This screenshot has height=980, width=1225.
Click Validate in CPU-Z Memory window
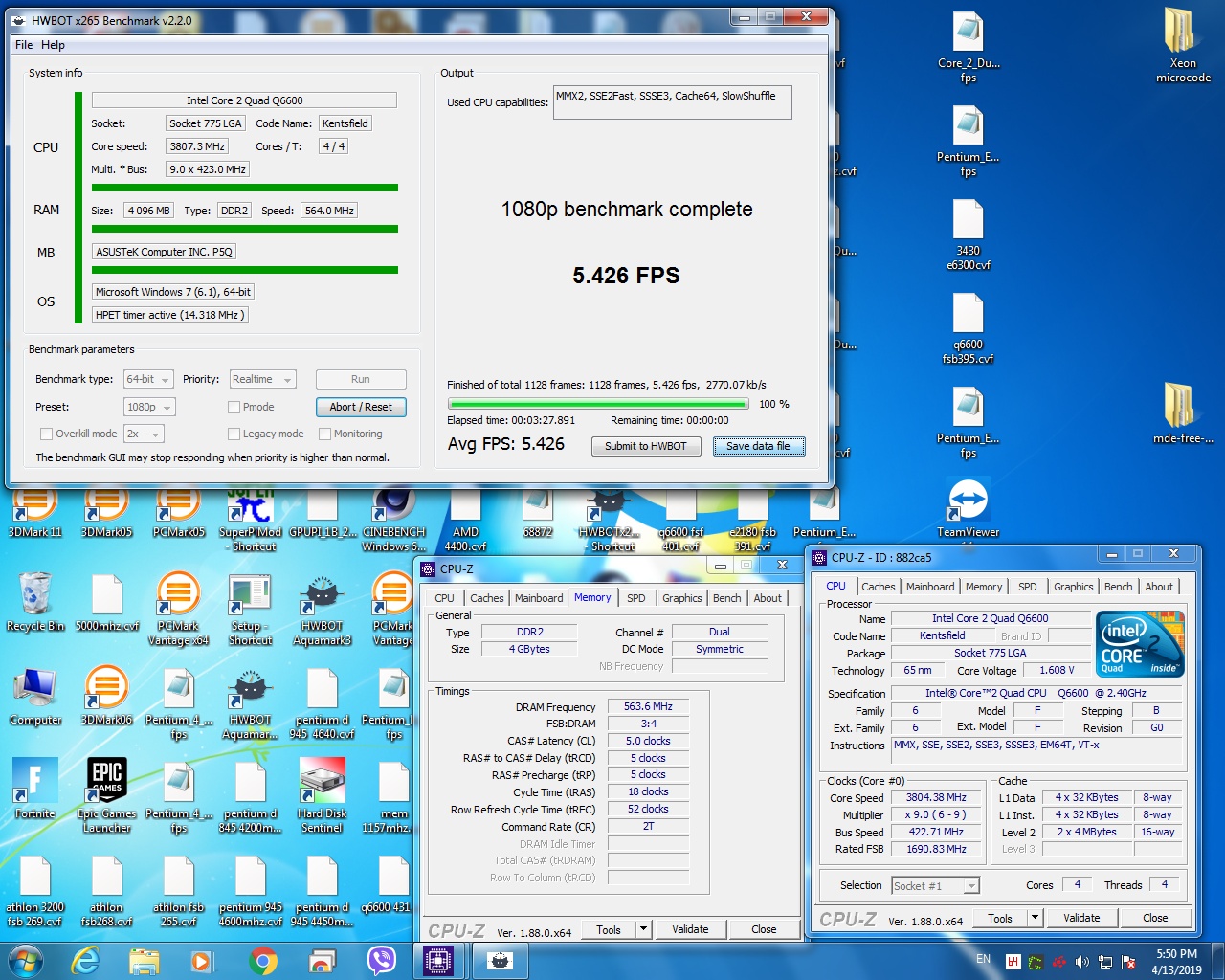[x=690, y=929]
